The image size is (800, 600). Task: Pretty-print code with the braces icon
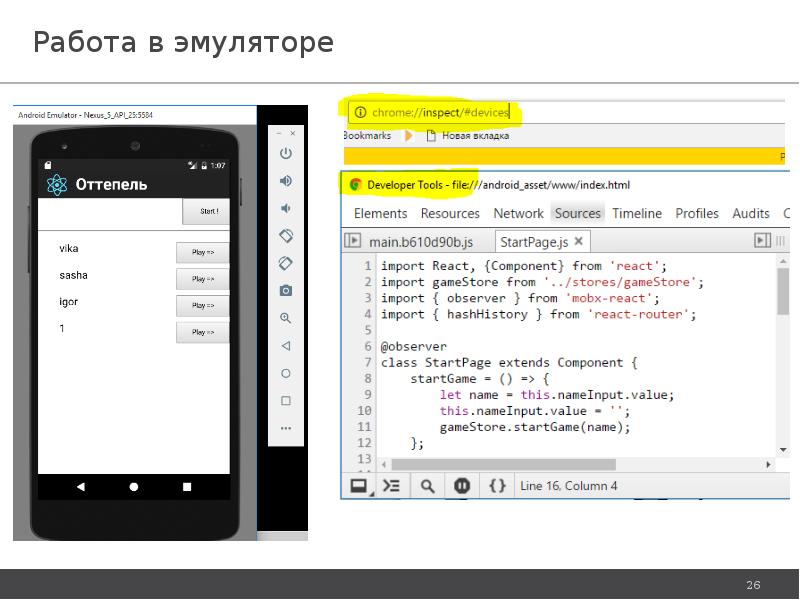click(x=497, y=485)
